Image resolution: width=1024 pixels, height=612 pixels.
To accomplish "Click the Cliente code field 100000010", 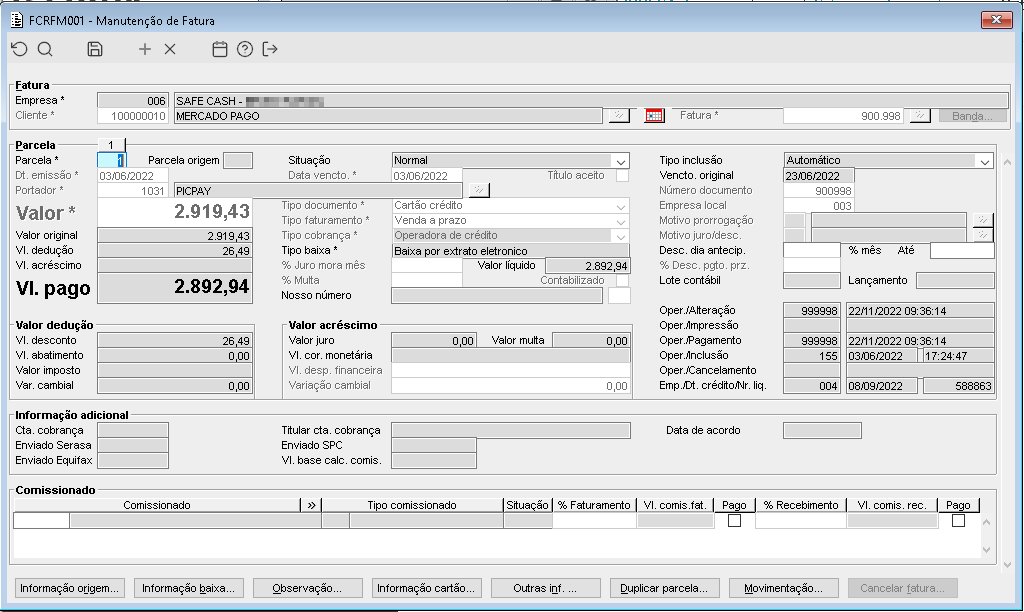I will click(x=133, y=116).
